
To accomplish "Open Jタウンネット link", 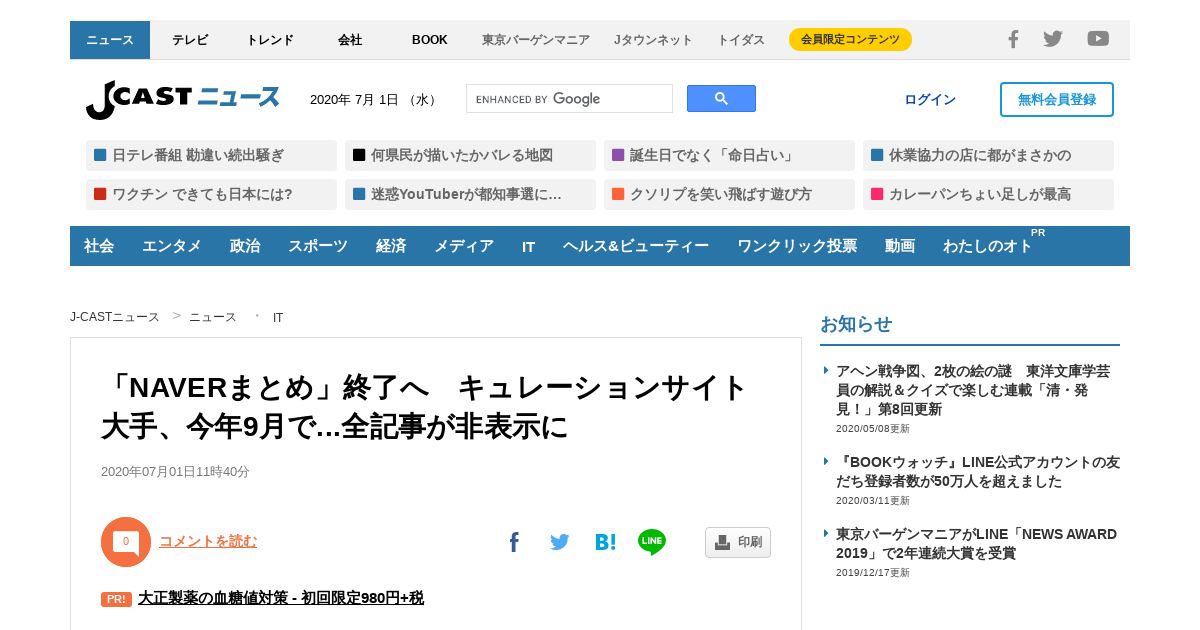I will (x=653, y=40).
